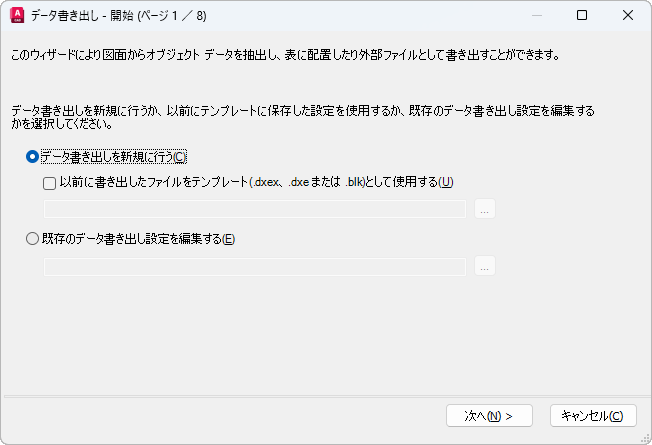Open the browse (...) button for template file
652x445 pixels.
pyautogui.click(x=485, y=209)
